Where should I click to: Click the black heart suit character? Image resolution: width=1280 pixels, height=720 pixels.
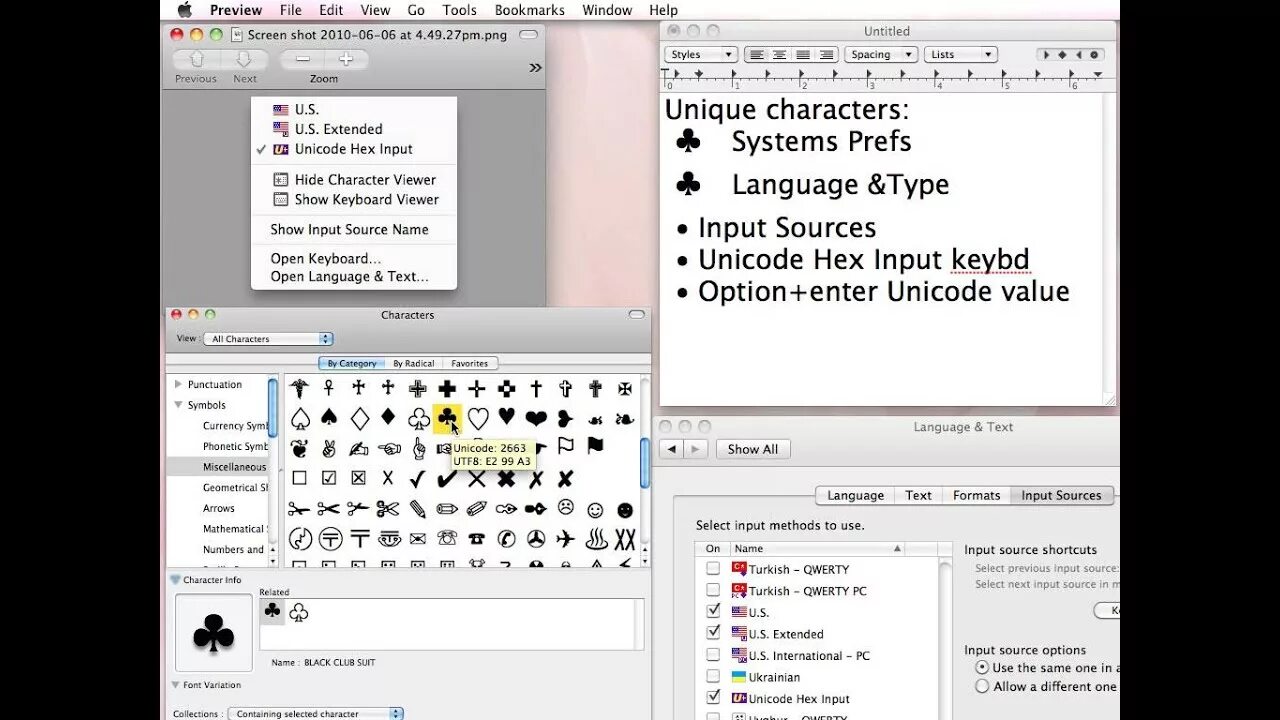tap(505, 416)
